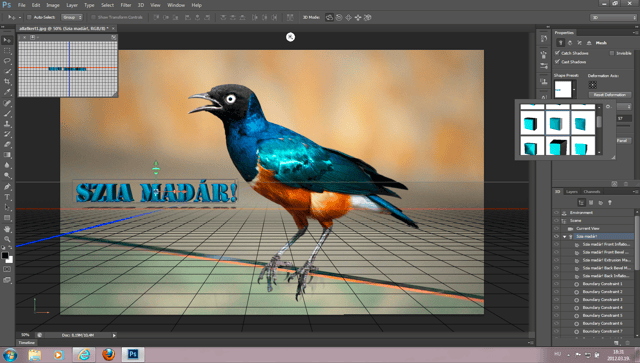Image resolution: width=640 pixels, height=363 pixels.
Task: Open Firefox from the taskbar
Action: tap(108, 354)
